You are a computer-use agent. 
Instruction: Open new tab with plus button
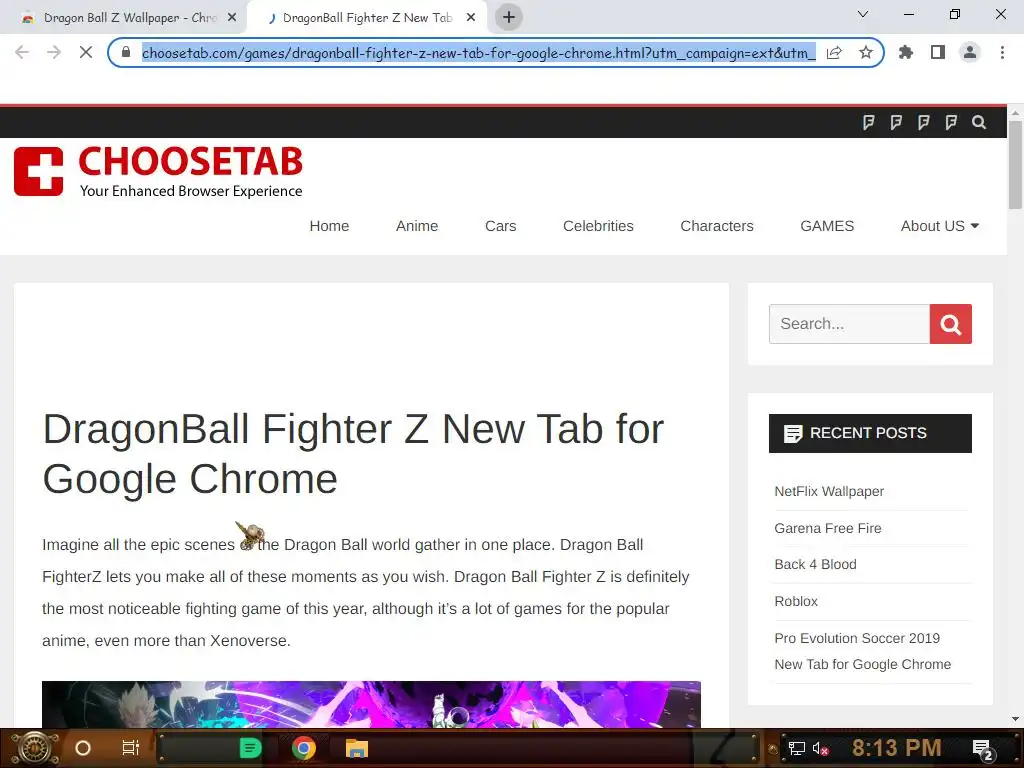pos(509,17)
